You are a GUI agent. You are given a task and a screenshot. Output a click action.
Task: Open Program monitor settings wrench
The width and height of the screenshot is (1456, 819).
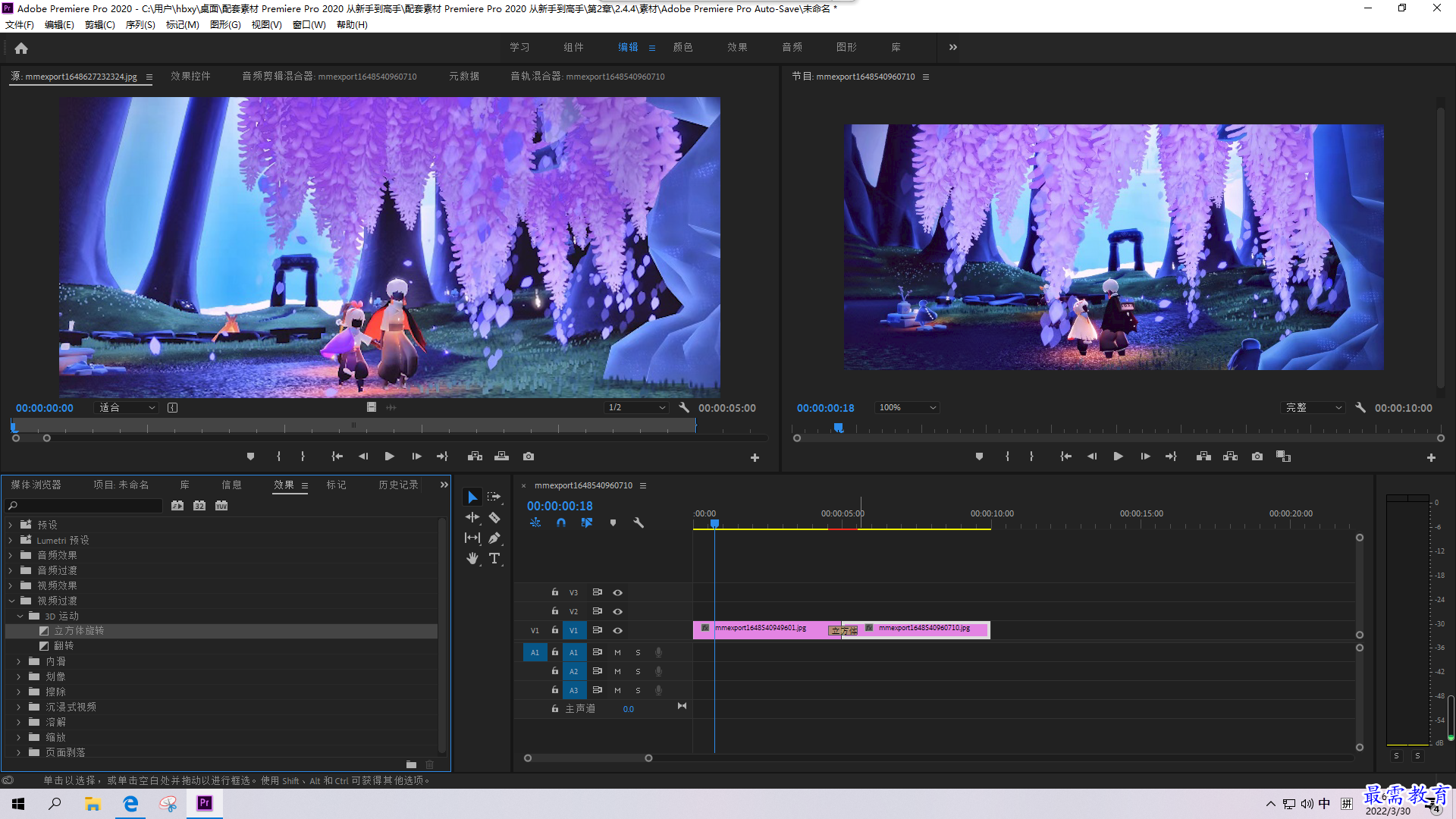click(x=1360, y=407)
